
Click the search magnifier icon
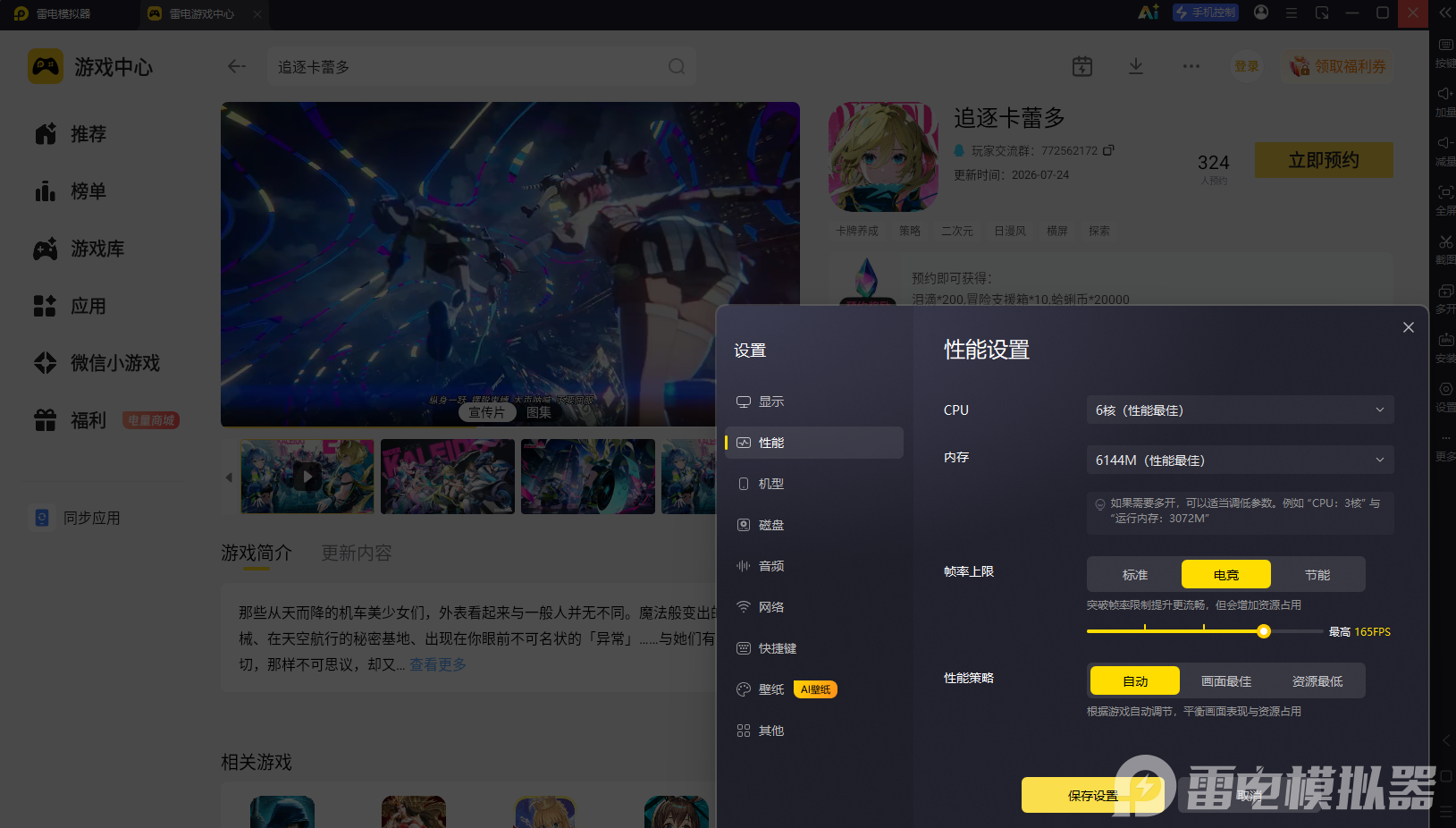tap(677, 66)
